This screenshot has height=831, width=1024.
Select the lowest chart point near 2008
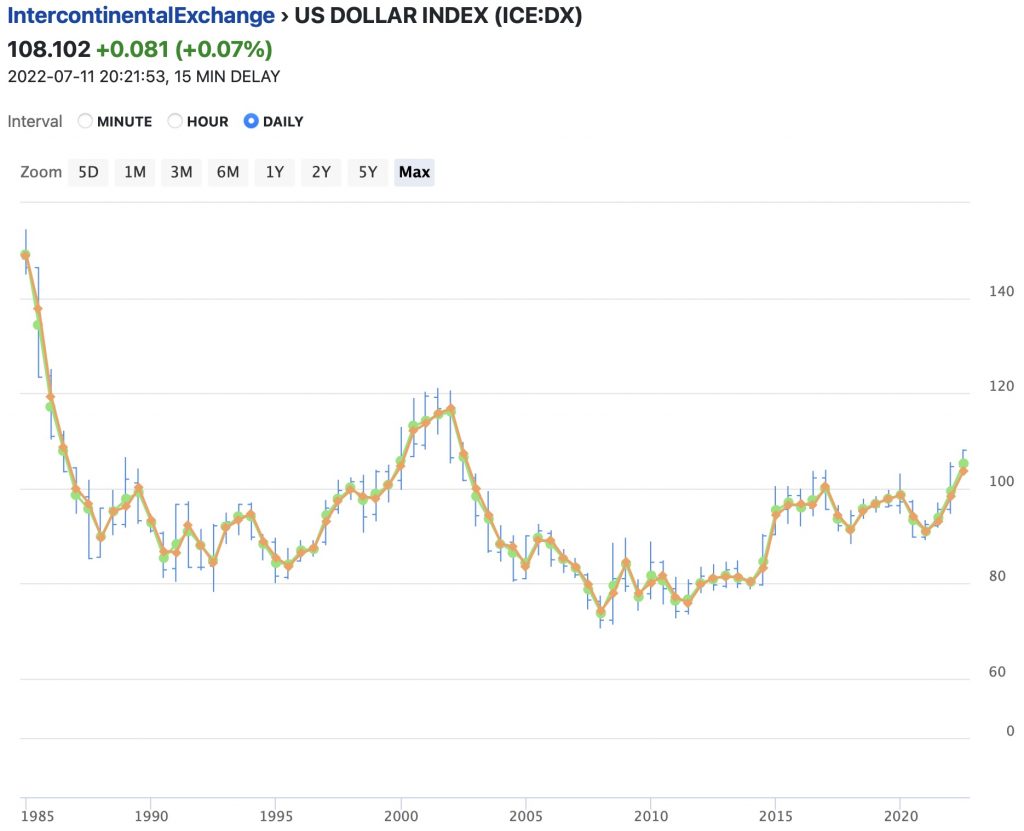[601, 612]
